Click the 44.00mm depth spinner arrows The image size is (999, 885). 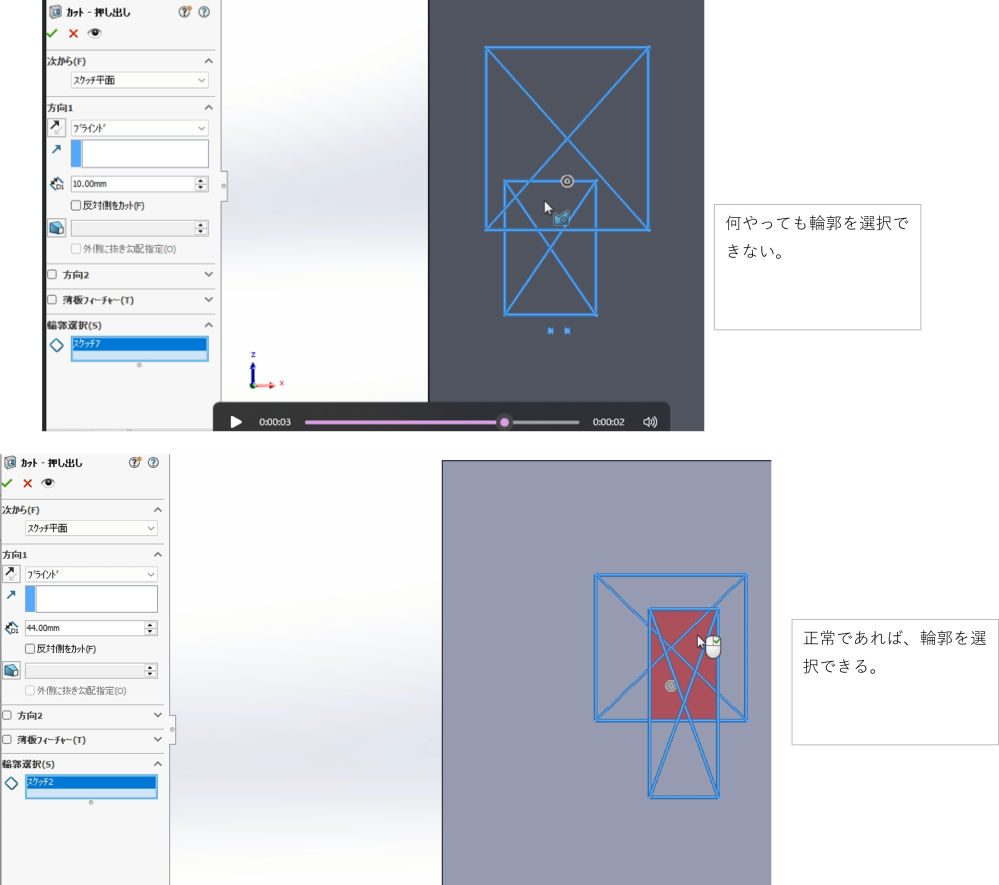tap(150, 628)
